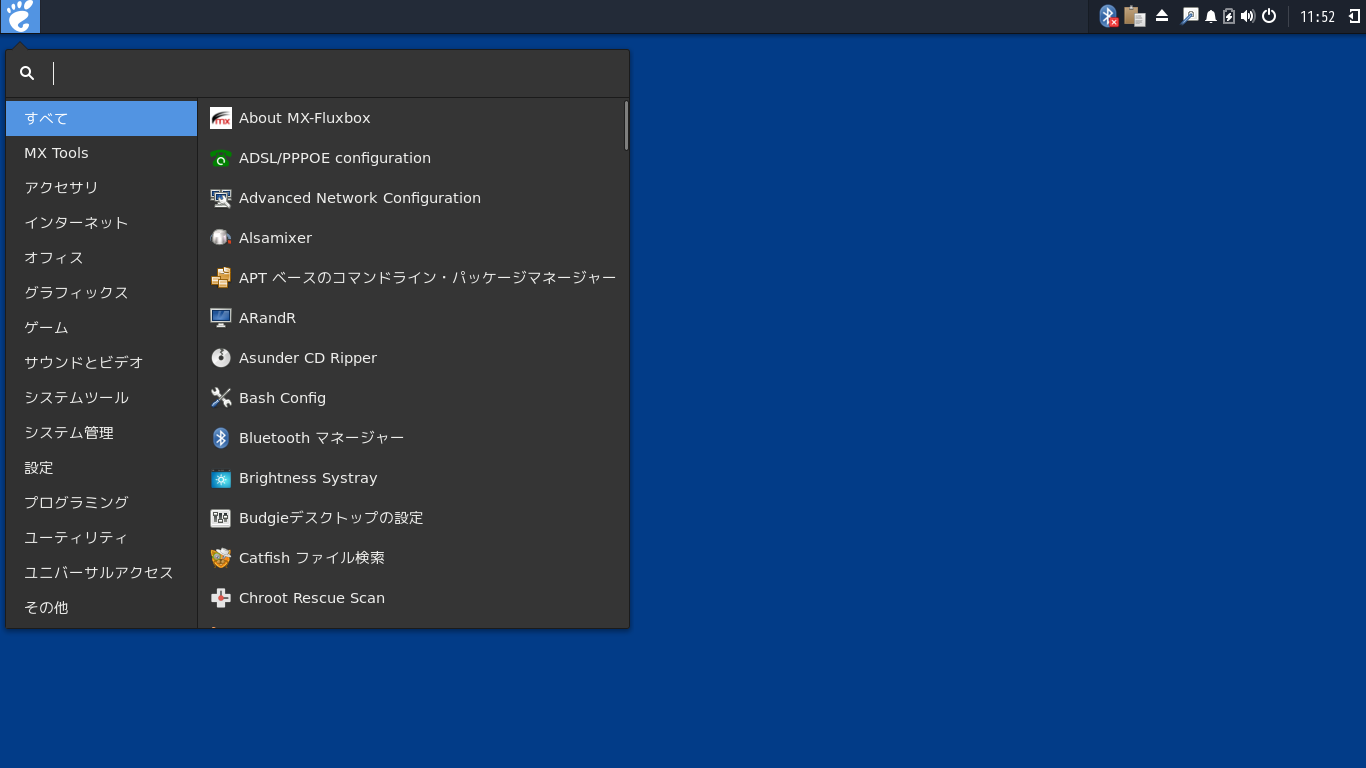This screenshot has height=768, width=1366.
Task: Click the battery power tray icon
Action: click(1229, 16)
